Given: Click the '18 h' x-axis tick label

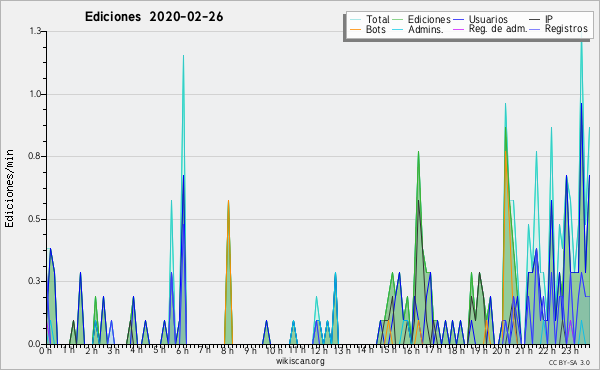Looking at the screenshot, I should pyautogui.click(x=456, y=351).
